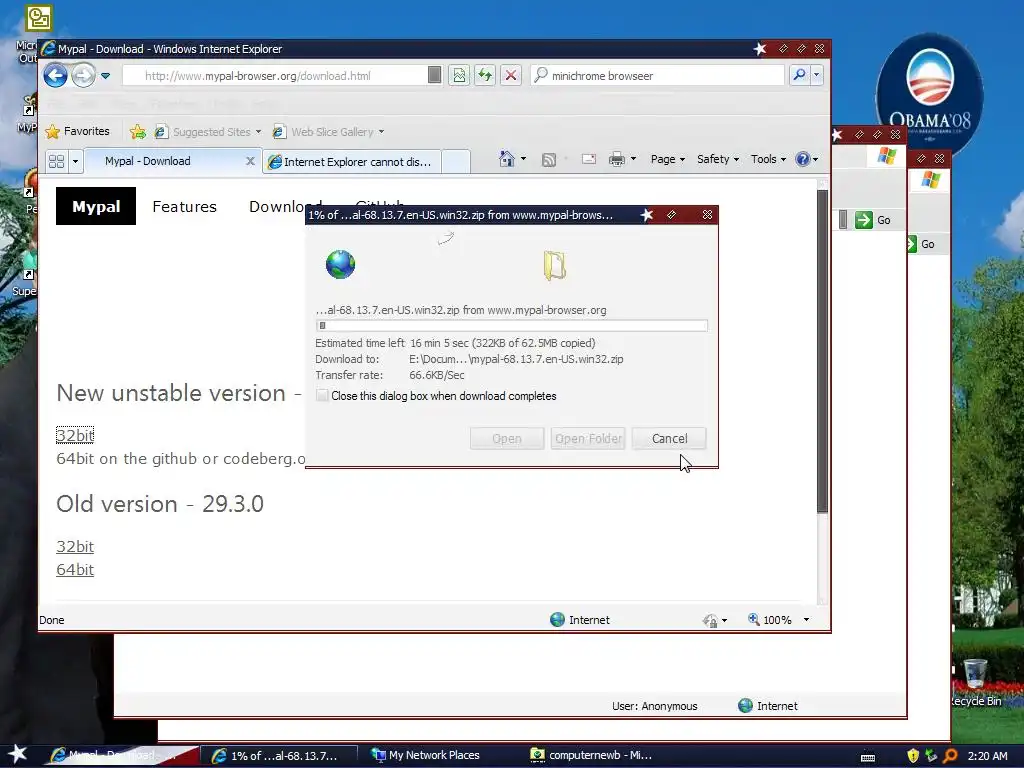Toggle Close this dialog box when download completes

(x=322, y=395)
